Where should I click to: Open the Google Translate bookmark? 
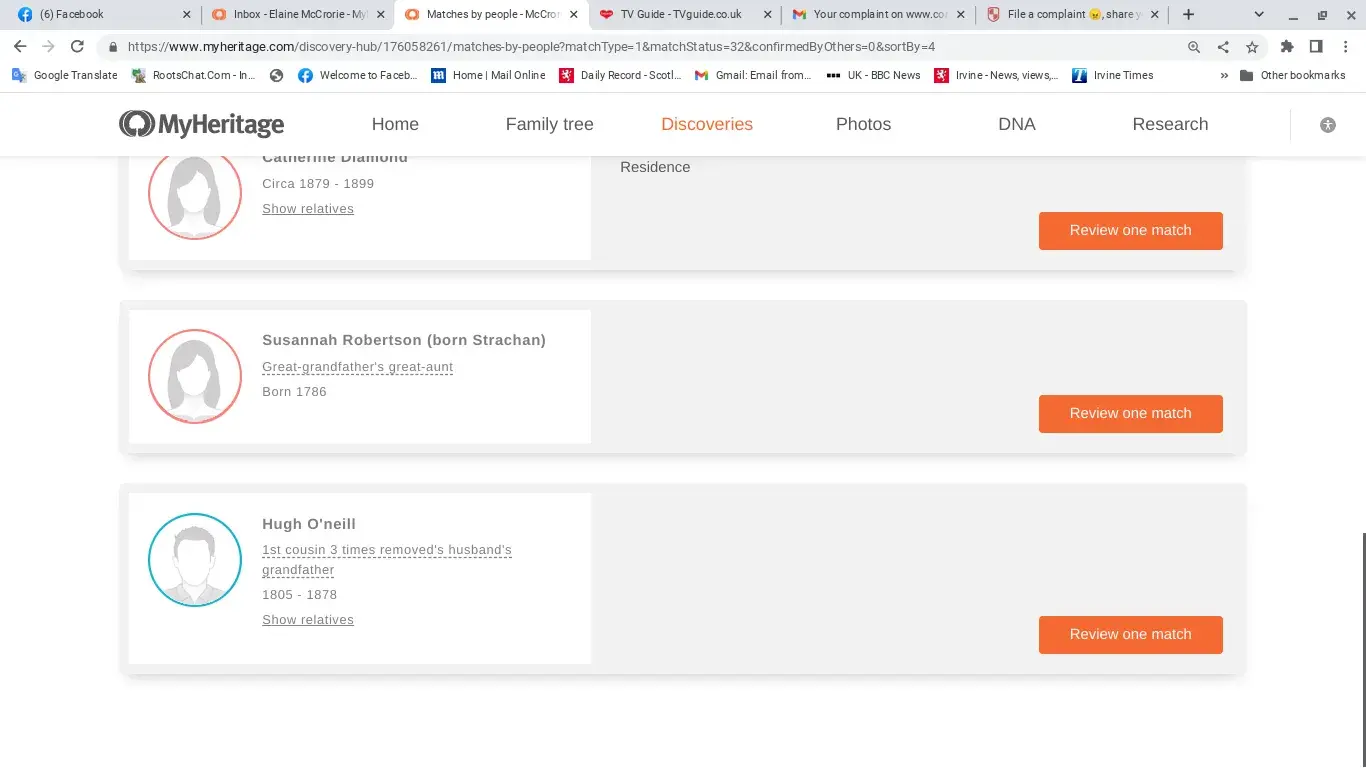pos(64,75)
